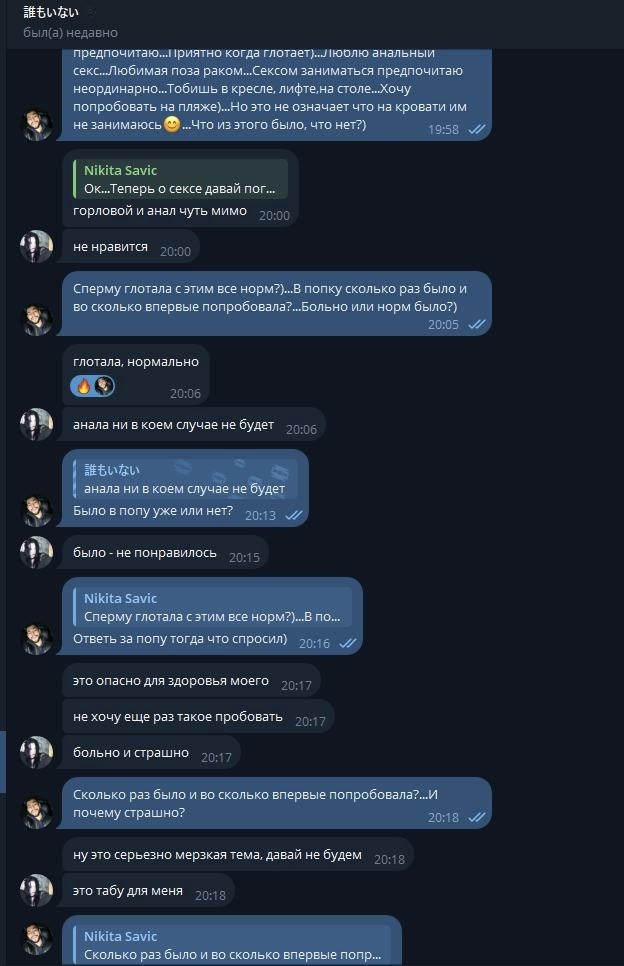
Task: Jump to Nikita Savic quote in 20:16 message
Action: click(212, 608)
